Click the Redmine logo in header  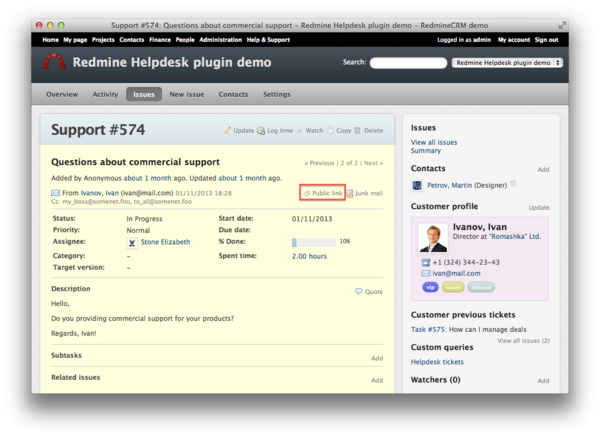pos(54,63)
